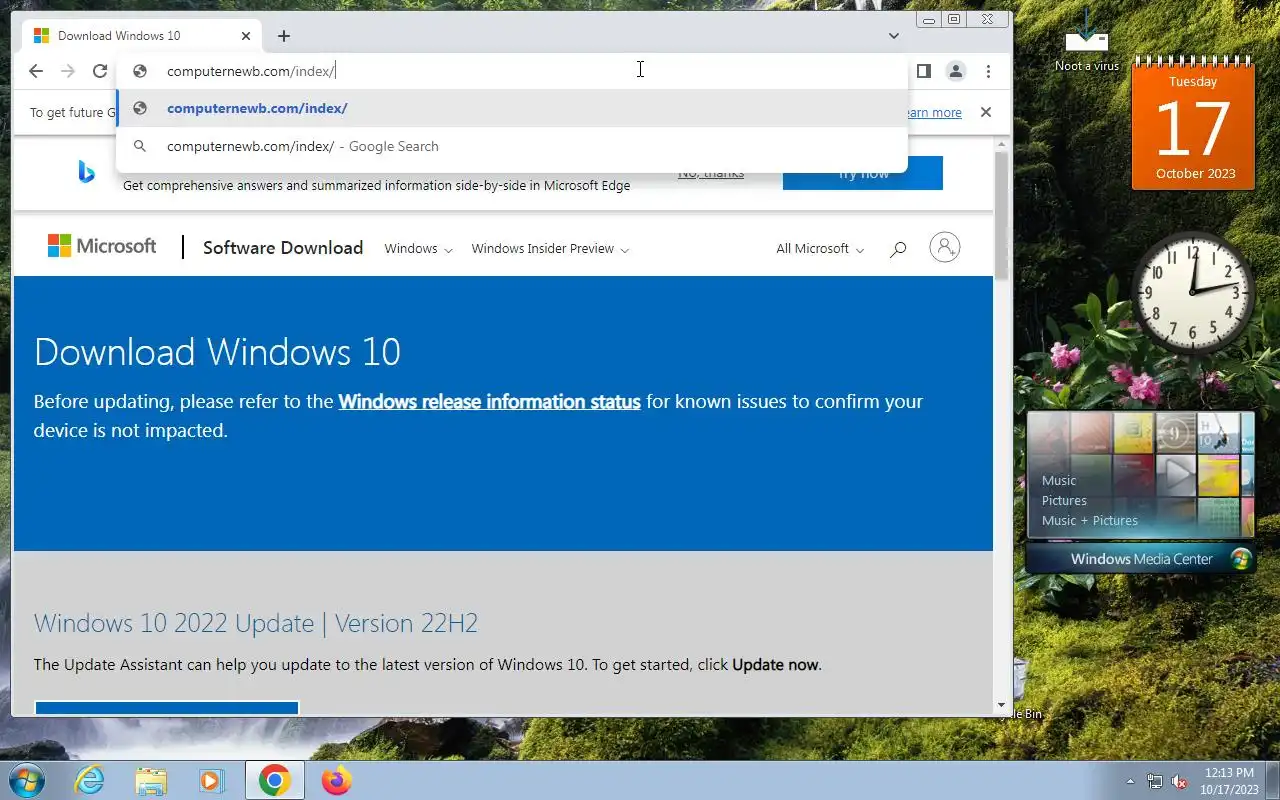This screenshot has height=800, width=1280.
Task: Switch to Chrome in the taskbar
Action: click(274, 780)
